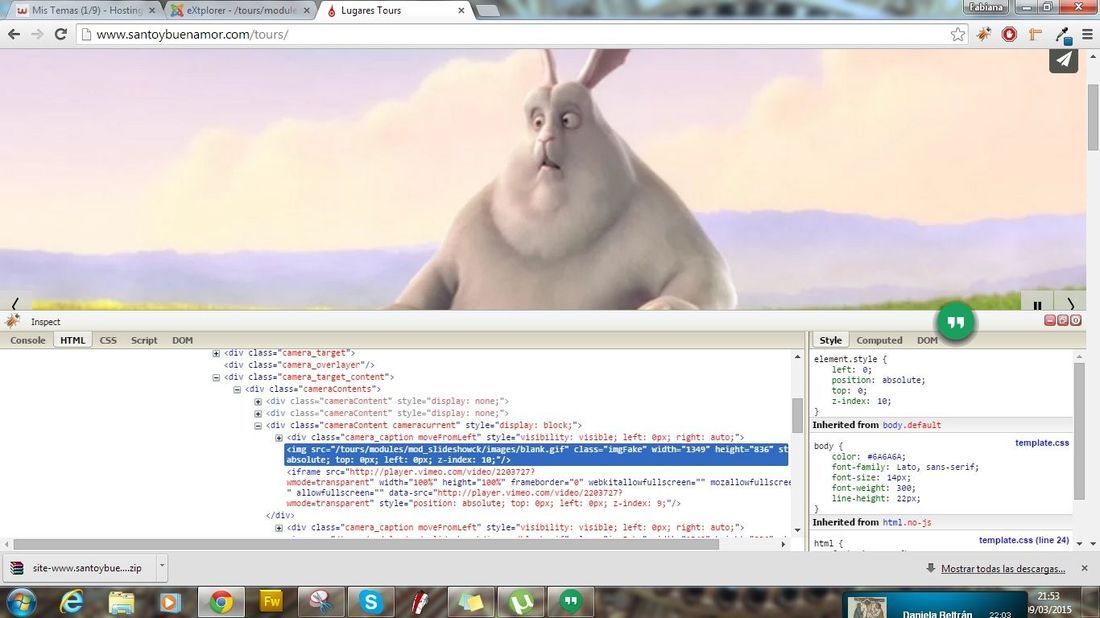Screen dimensions: 1100x618
Task: Open the ruler measurement extension icon
Action: coord(1035,34)
